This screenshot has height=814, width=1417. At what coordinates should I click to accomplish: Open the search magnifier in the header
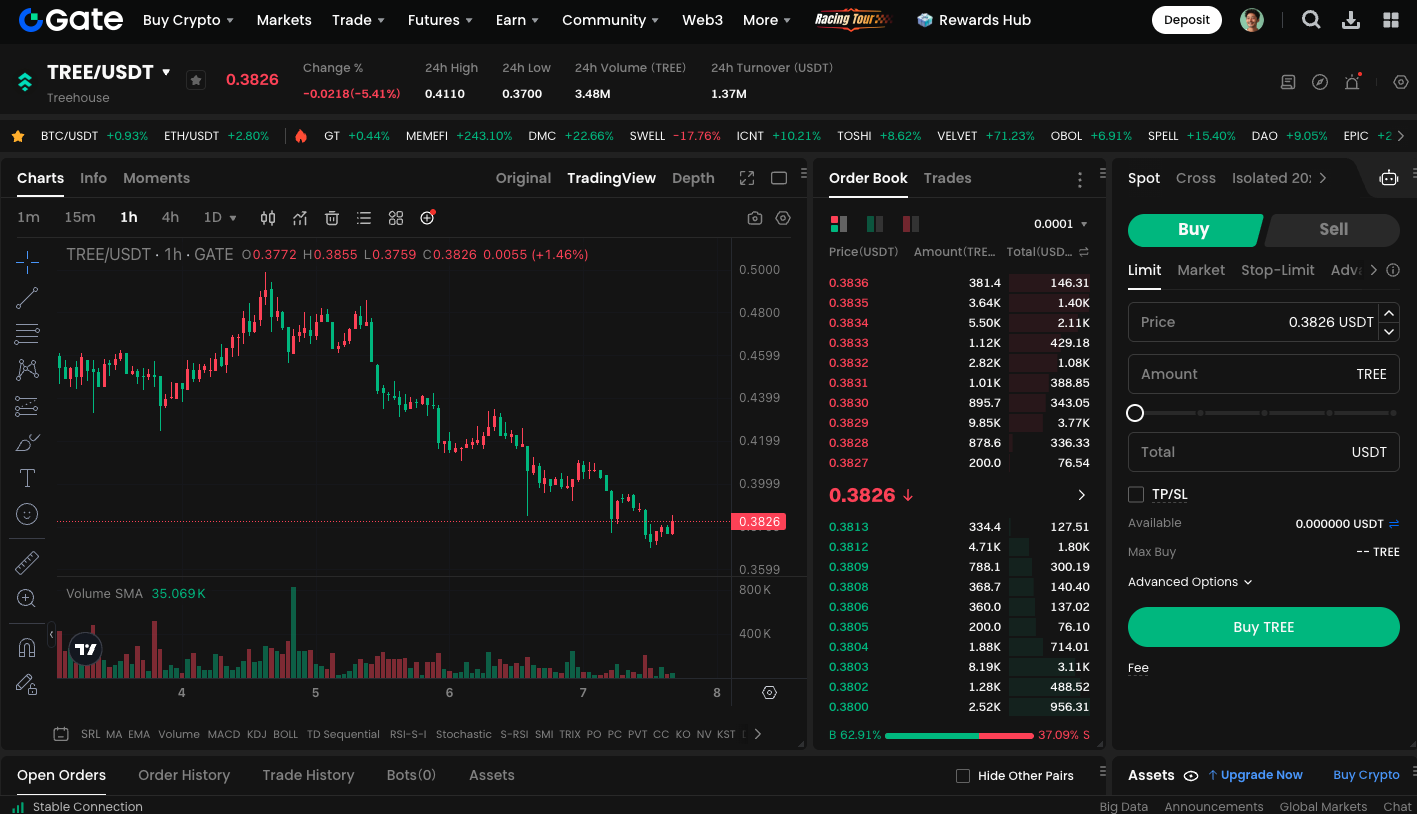[1311, 20]
